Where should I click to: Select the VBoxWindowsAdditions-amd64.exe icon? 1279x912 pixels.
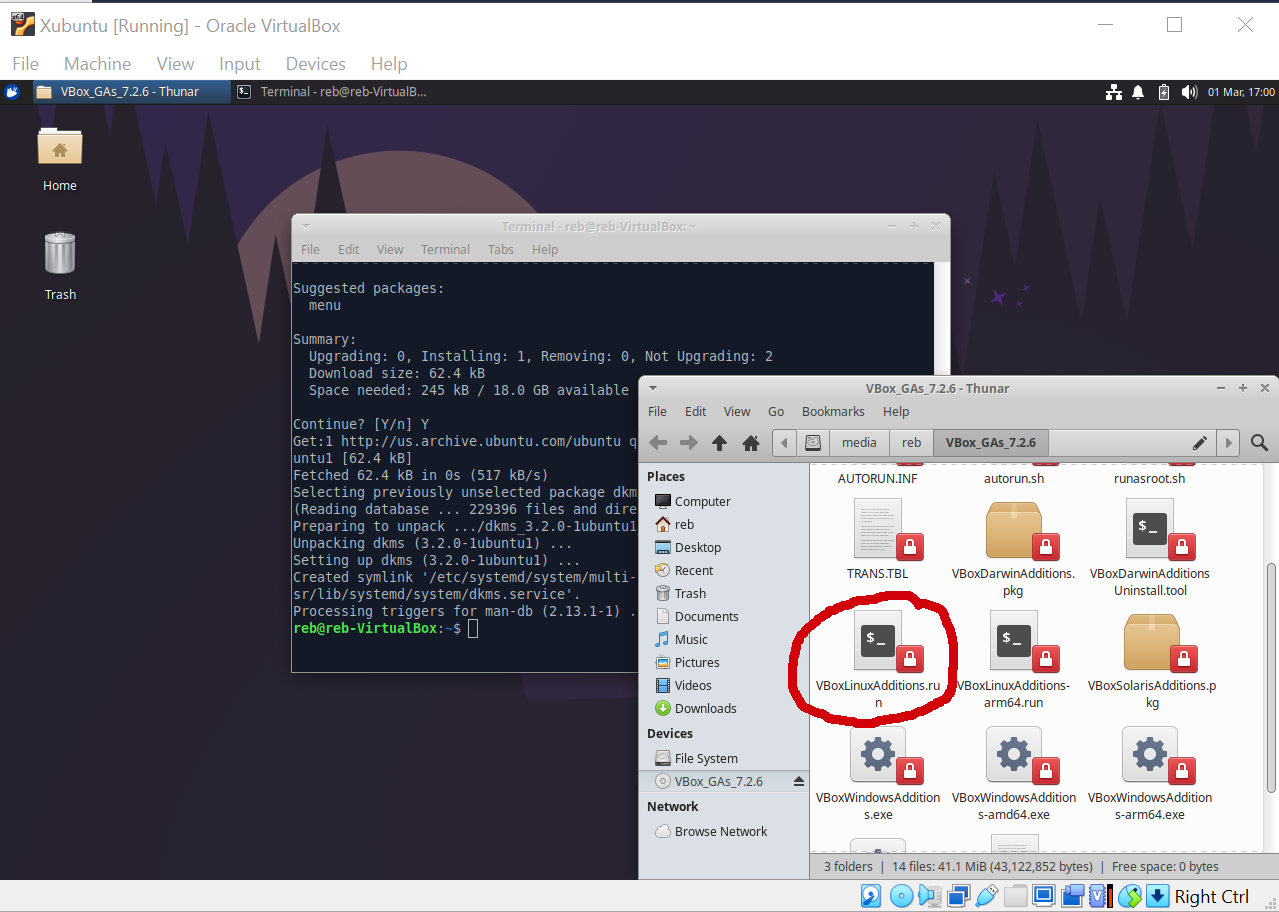(1014, 775)
